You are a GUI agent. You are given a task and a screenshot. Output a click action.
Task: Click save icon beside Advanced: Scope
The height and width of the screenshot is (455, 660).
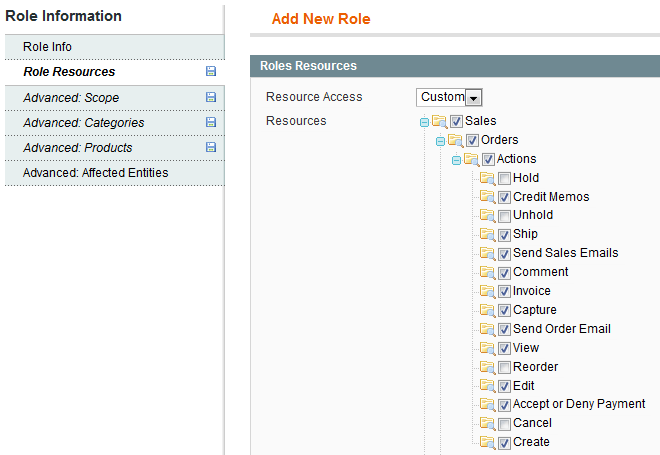click(211, 97)
